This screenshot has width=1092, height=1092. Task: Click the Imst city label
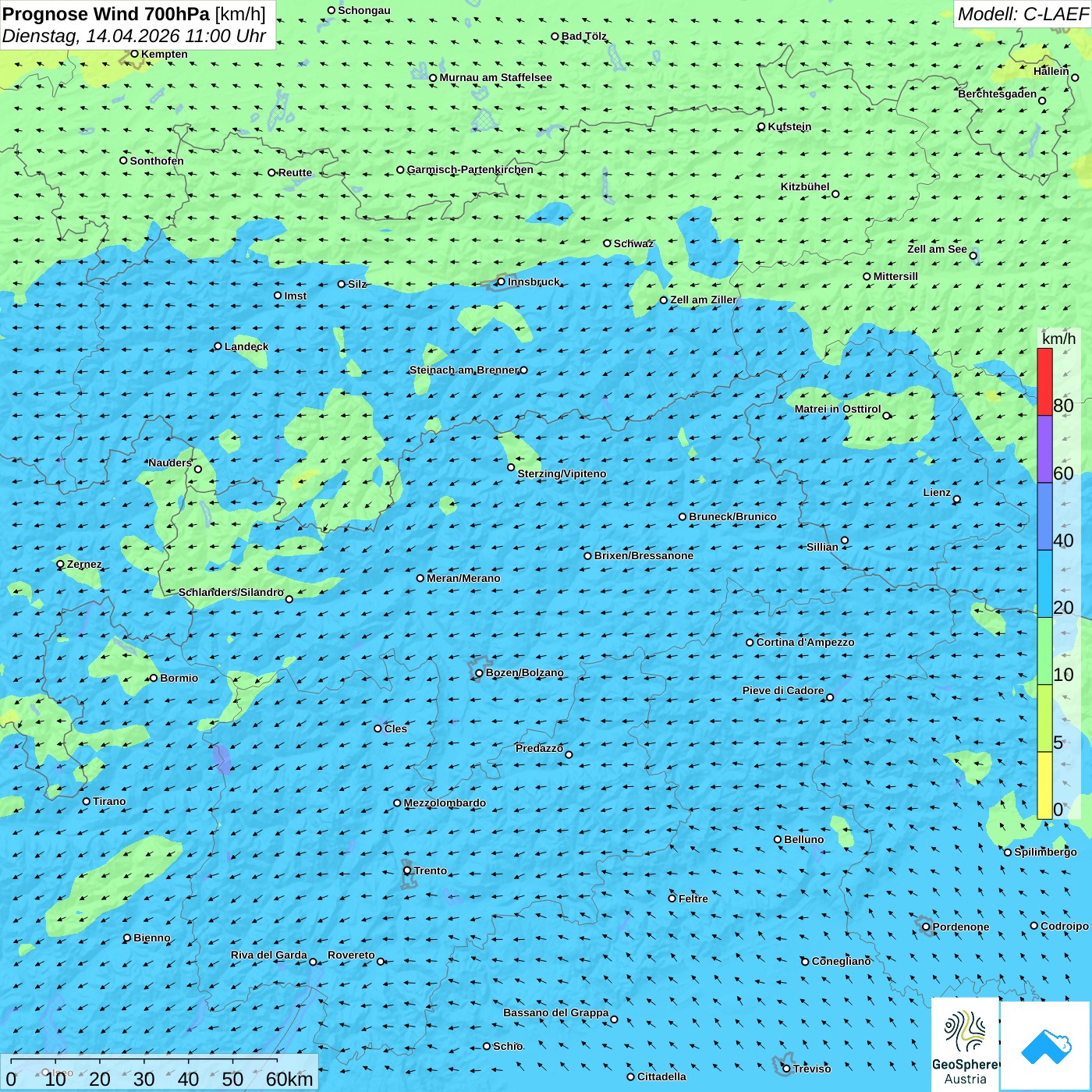pyautogui.click(x=296, y=296)
